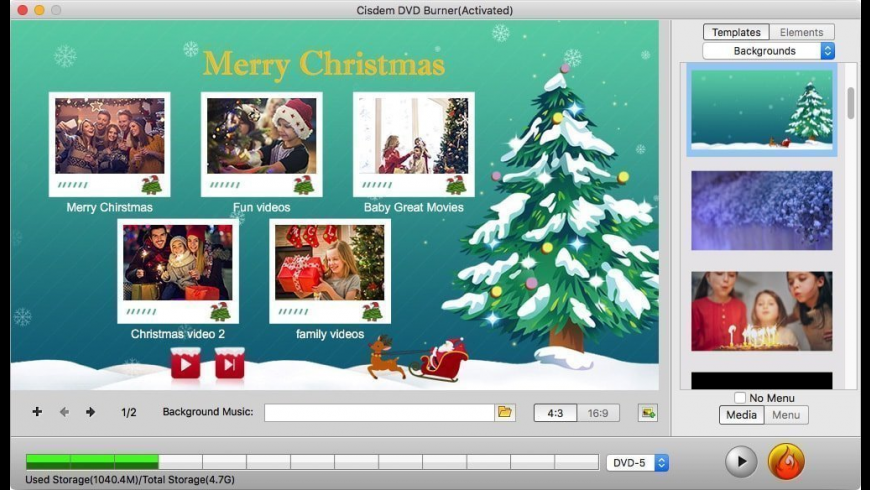Click the templates list scrollbar
The width and height of the screenshot is (870, 490).
(851, 103)
